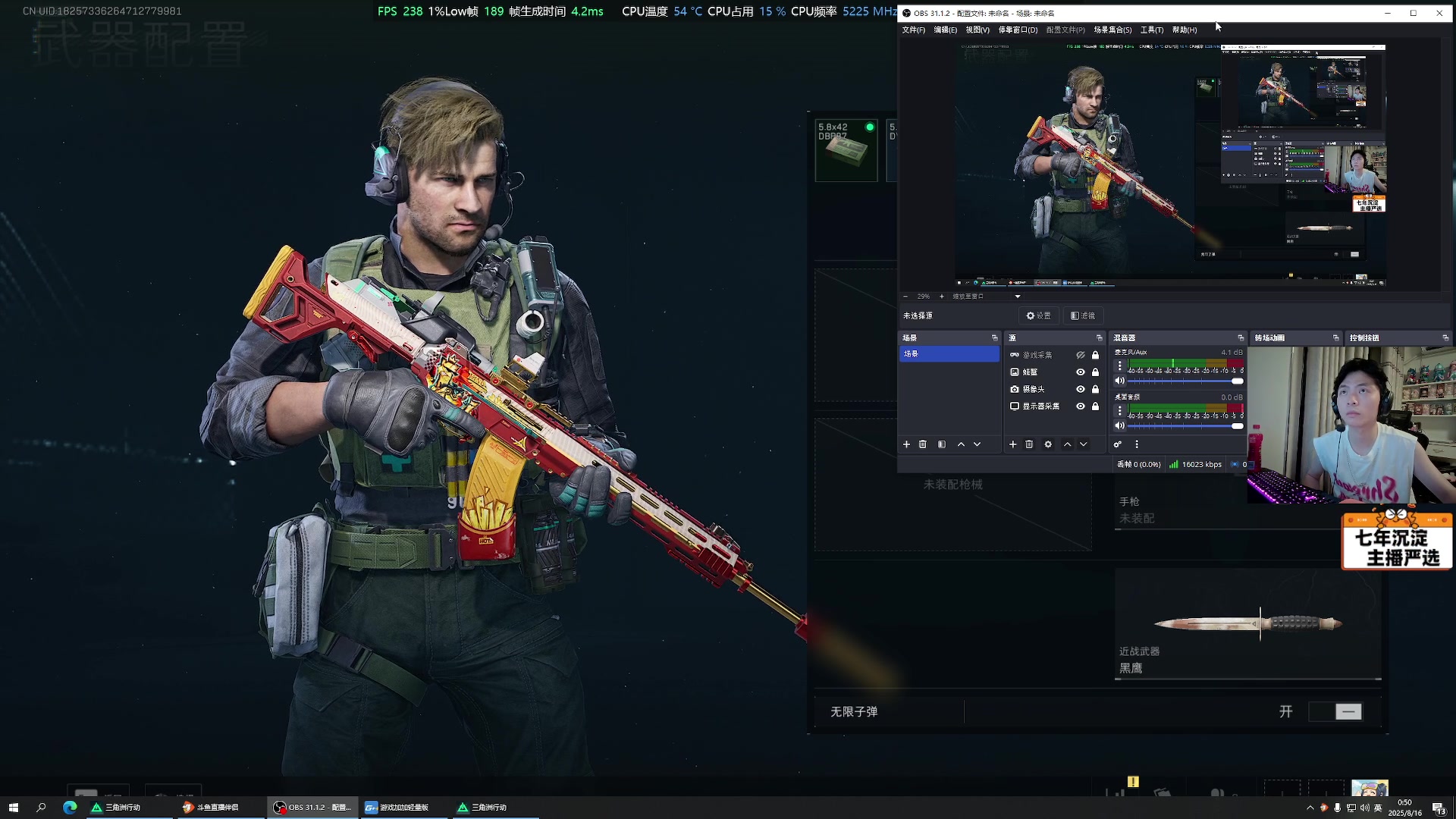Open source properties gear in the sources toolbar

click(x=1048, y=444)
